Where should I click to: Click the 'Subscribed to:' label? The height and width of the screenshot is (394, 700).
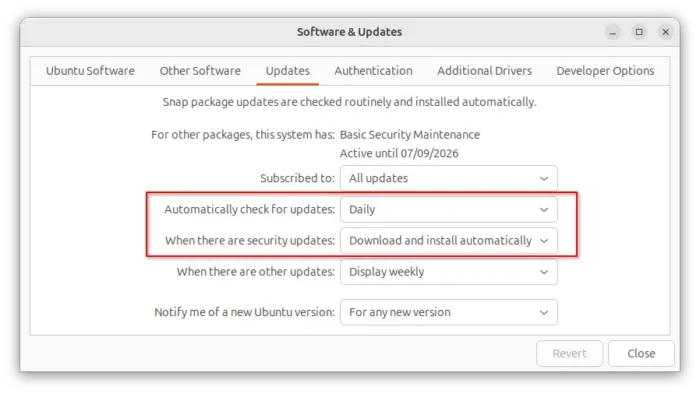(x=297, y=178)
